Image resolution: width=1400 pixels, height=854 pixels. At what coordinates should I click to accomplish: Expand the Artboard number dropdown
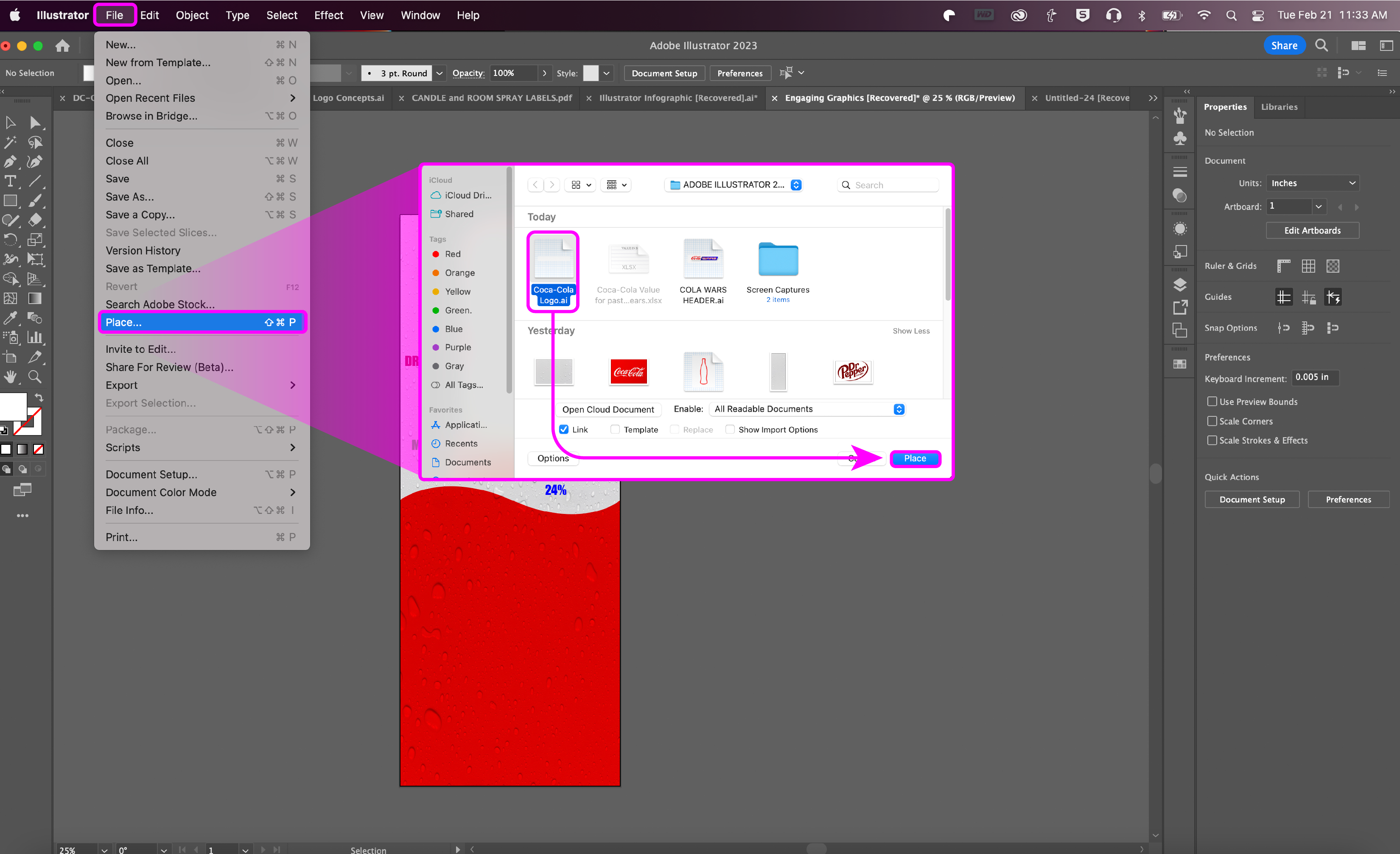pyautogui.click(x=1318, y=207)
